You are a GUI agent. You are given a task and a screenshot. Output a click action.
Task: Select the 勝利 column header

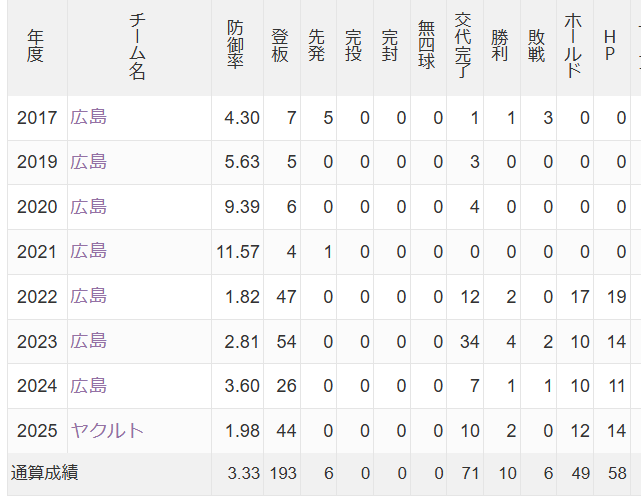pos(500,46)
